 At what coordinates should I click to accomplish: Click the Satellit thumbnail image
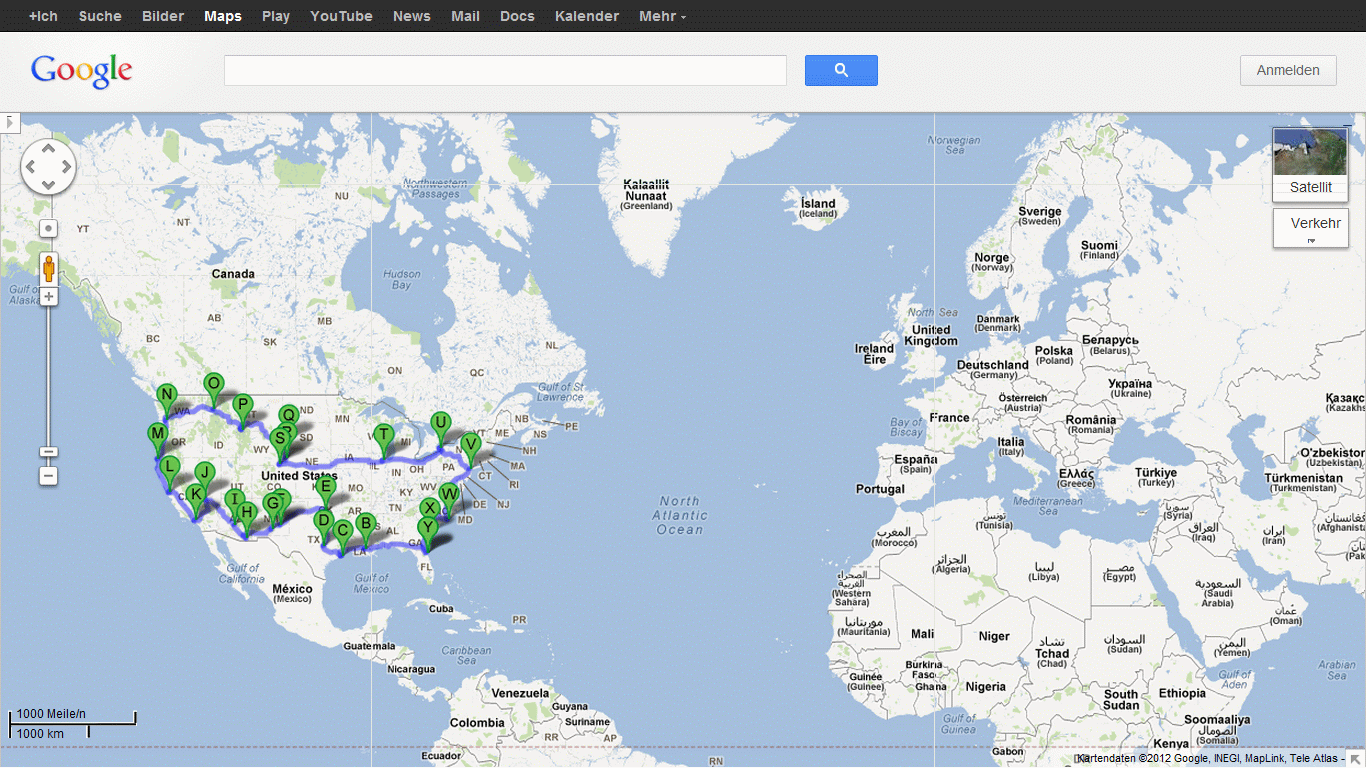point(1310,152)
